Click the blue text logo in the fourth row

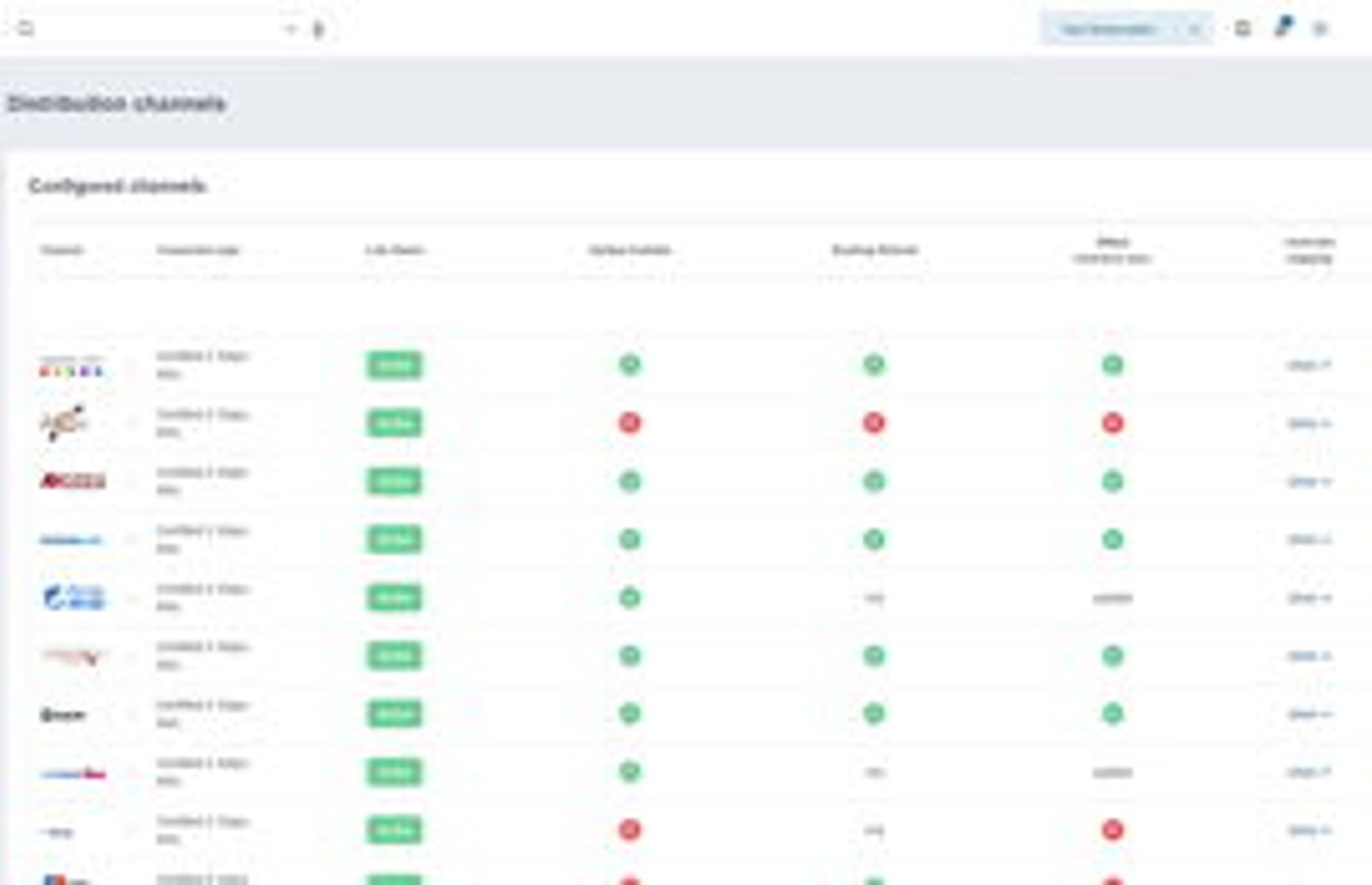[71, 540]
